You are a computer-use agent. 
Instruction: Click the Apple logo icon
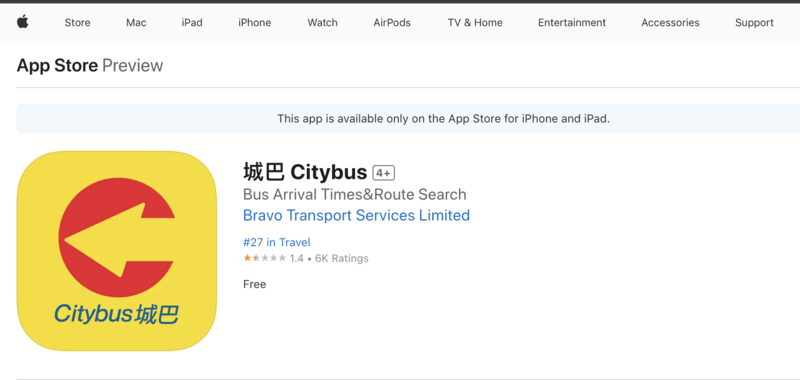22,22
